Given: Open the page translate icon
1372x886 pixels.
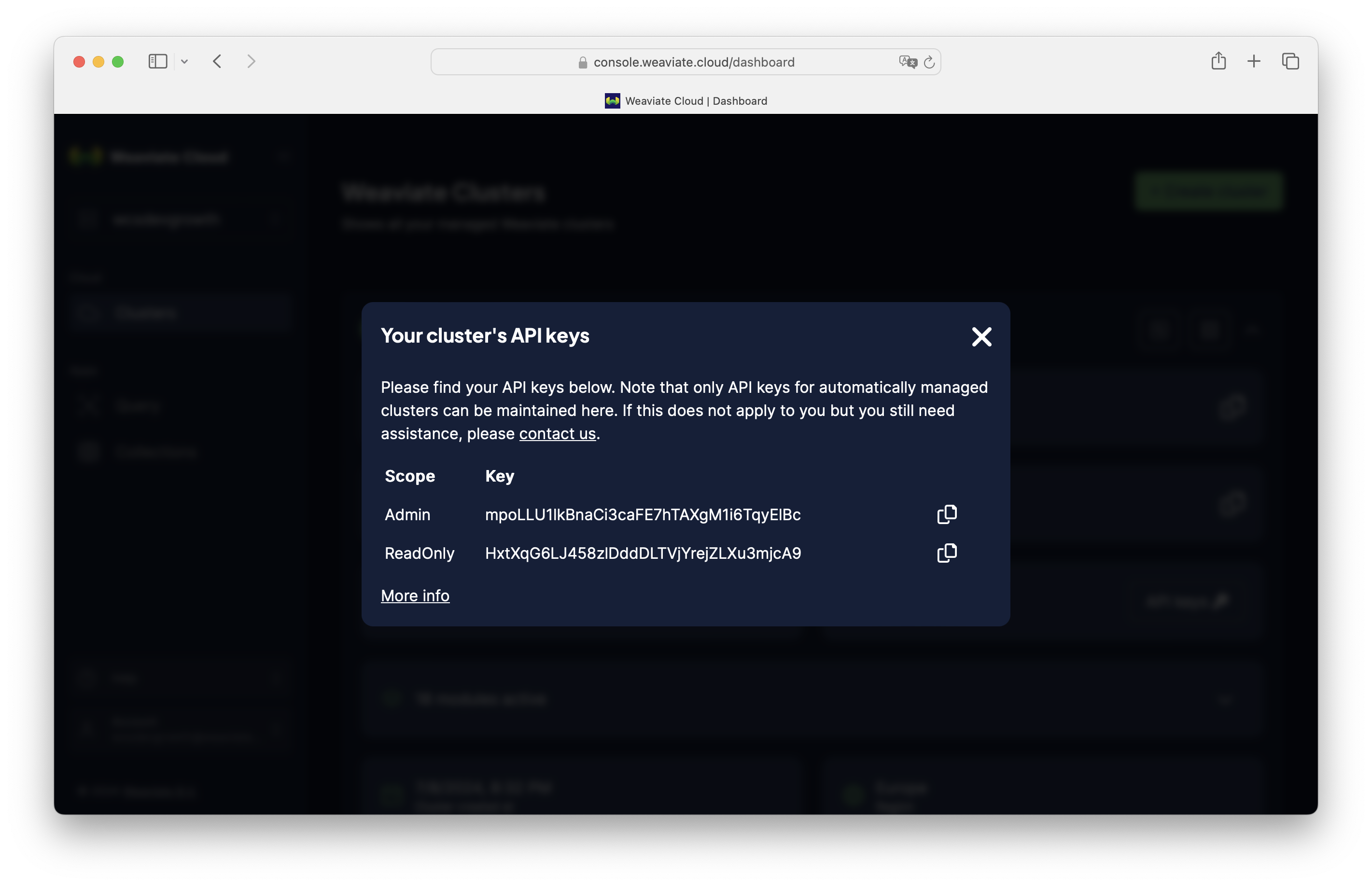Looking at the screenshot, I should tap(908, 62).
